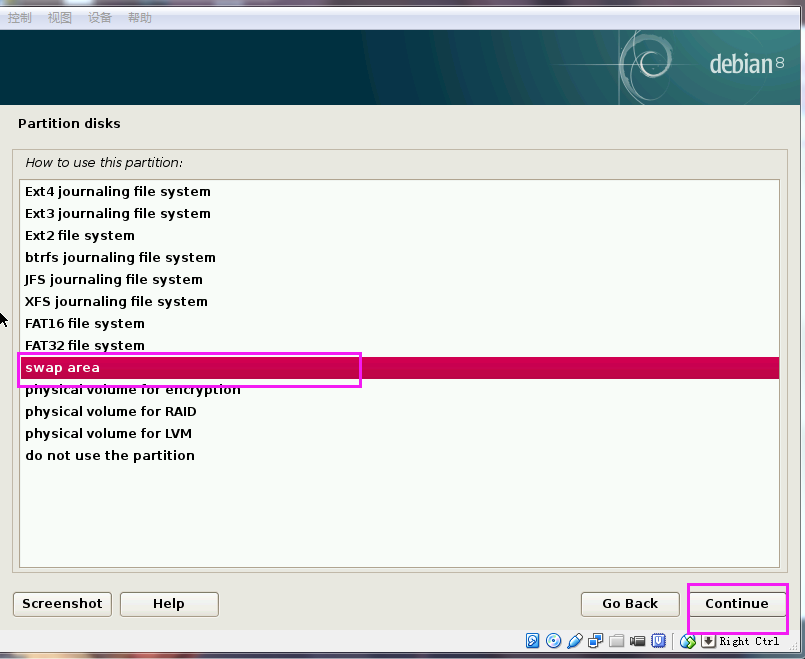805x659 pixels.
Task: Click the USB devices status icon
Action: coord(575,641)
